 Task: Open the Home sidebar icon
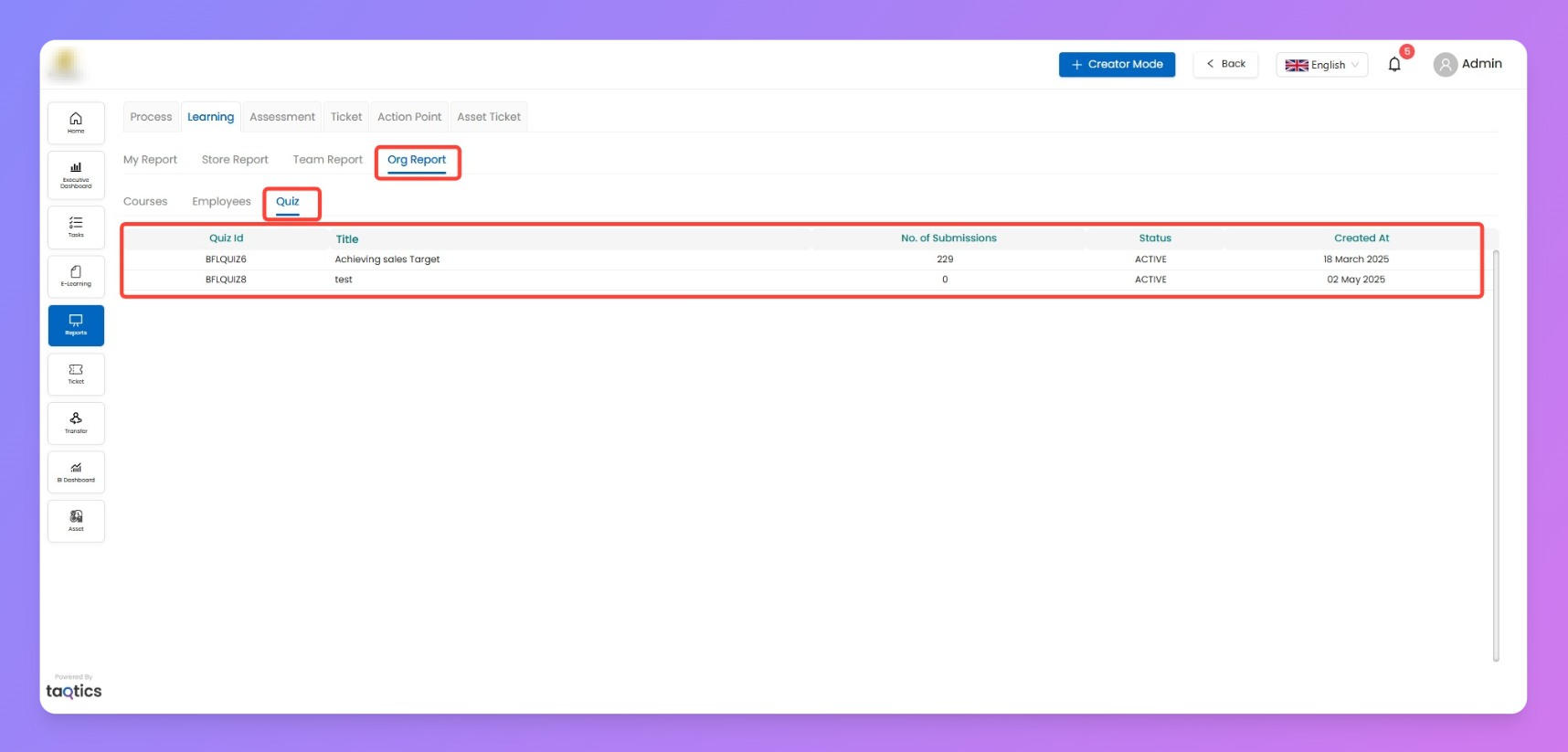click(76, 122)
